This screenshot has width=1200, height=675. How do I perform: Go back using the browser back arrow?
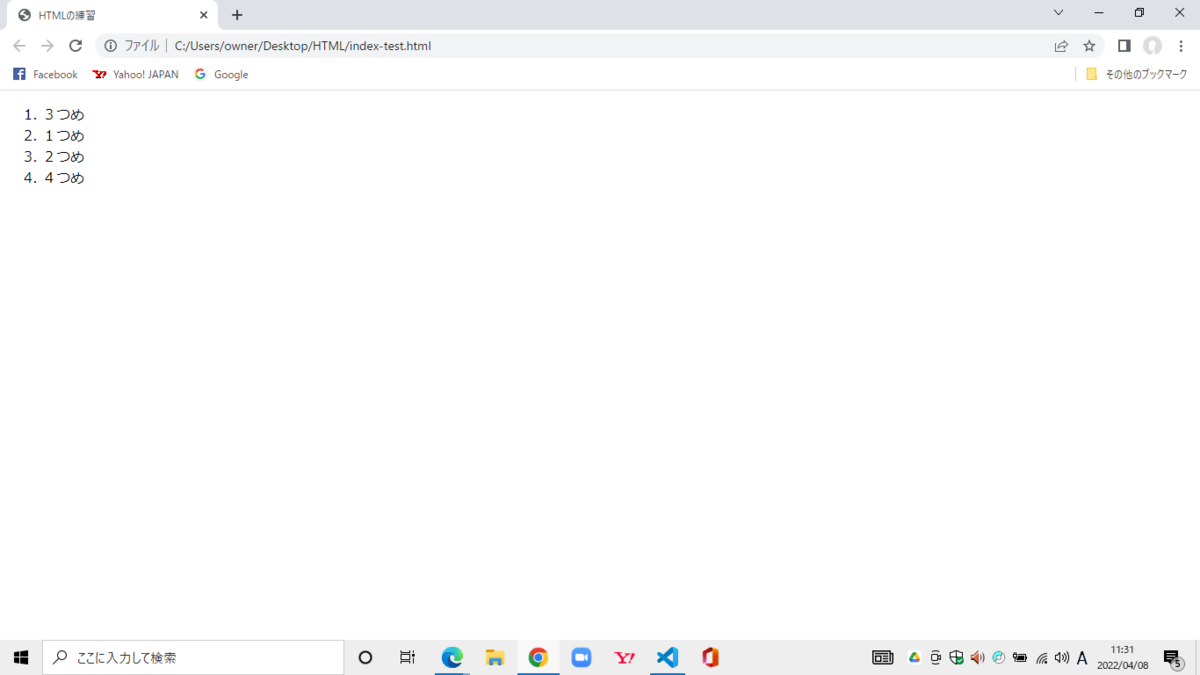pos(19,46)
